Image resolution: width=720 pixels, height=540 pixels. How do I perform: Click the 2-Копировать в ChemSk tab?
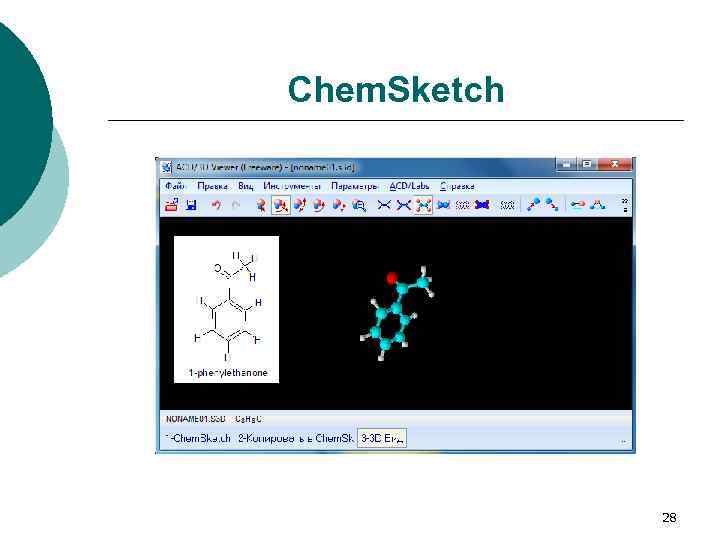(295, 438)
